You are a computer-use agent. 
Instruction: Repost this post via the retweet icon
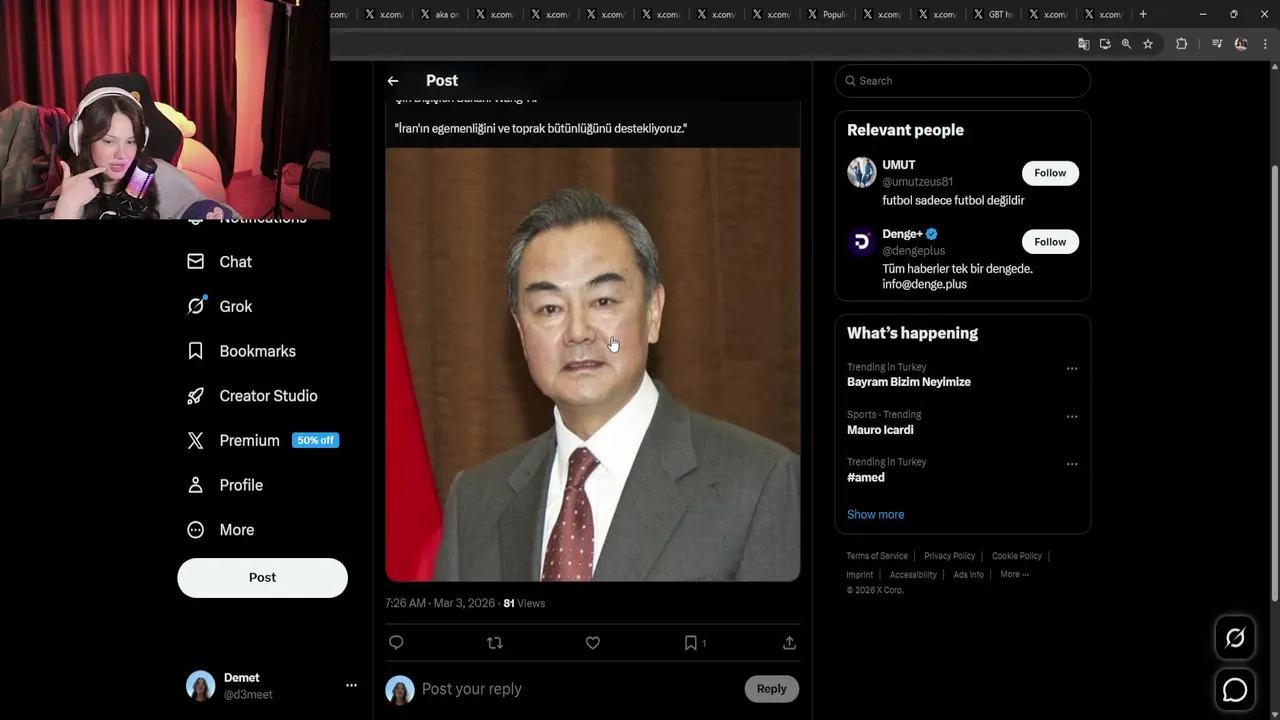click(x=494, y=643)
